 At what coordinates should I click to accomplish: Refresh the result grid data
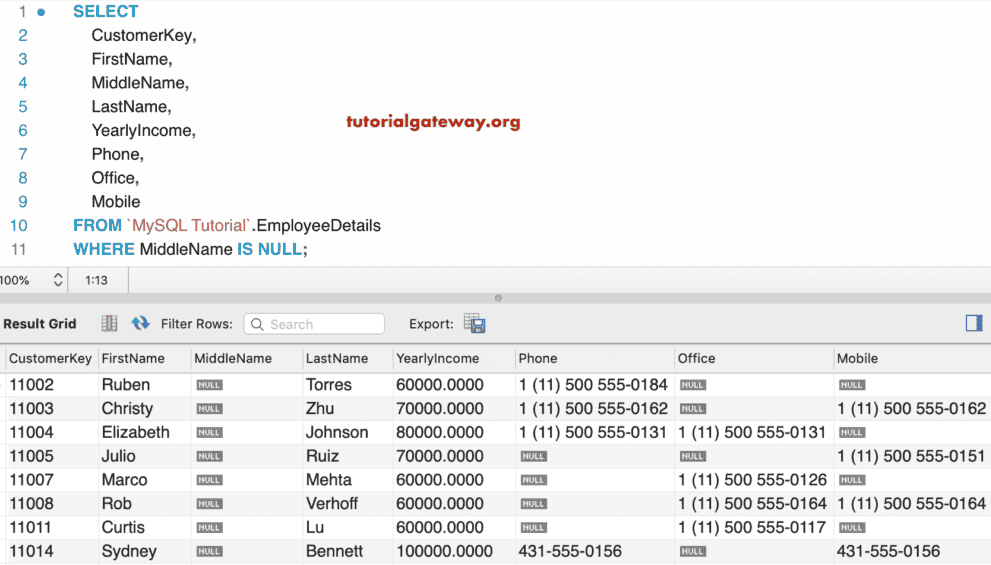click(140, 324)
